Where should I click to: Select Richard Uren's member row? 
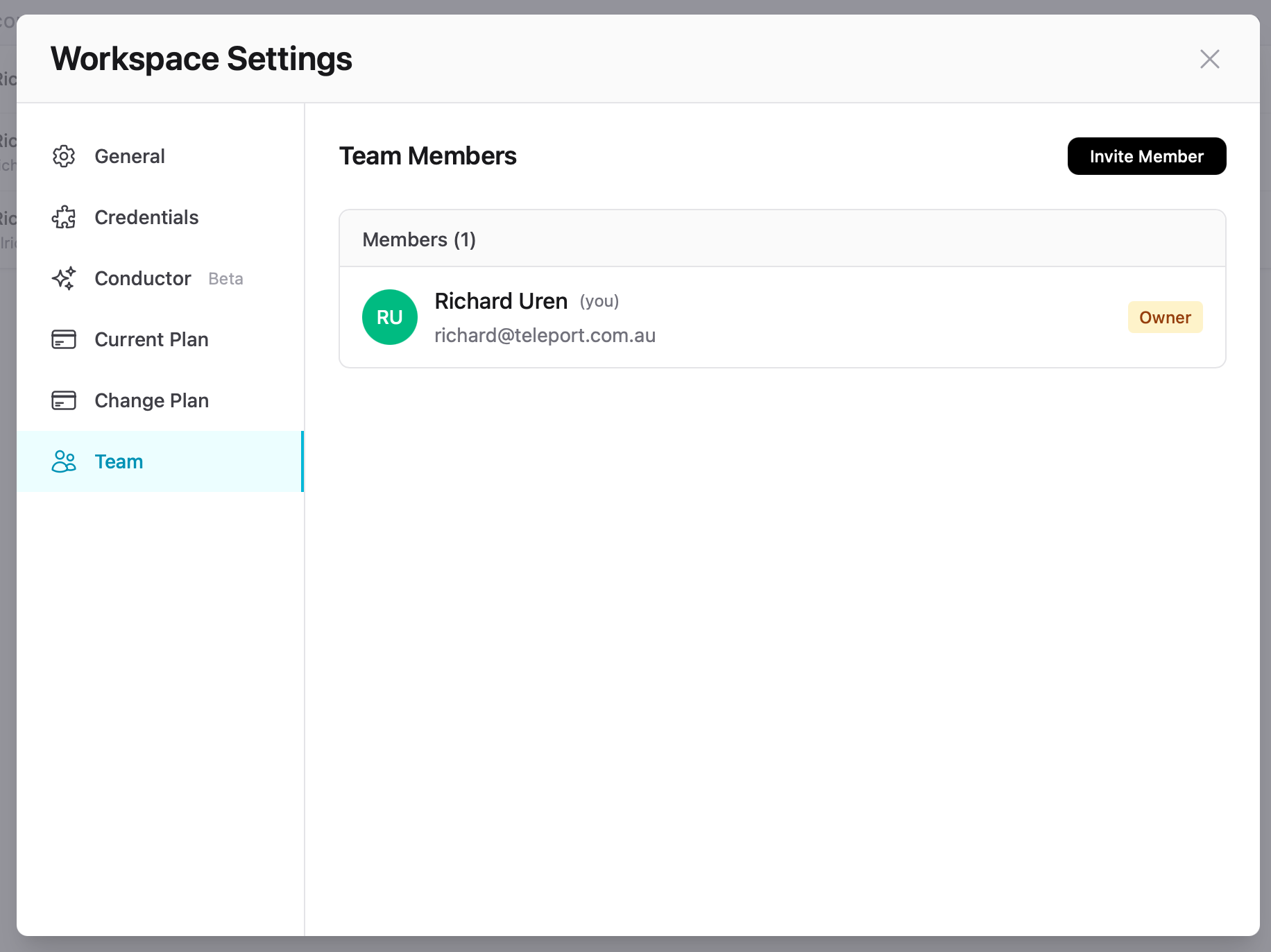(763, 317)
